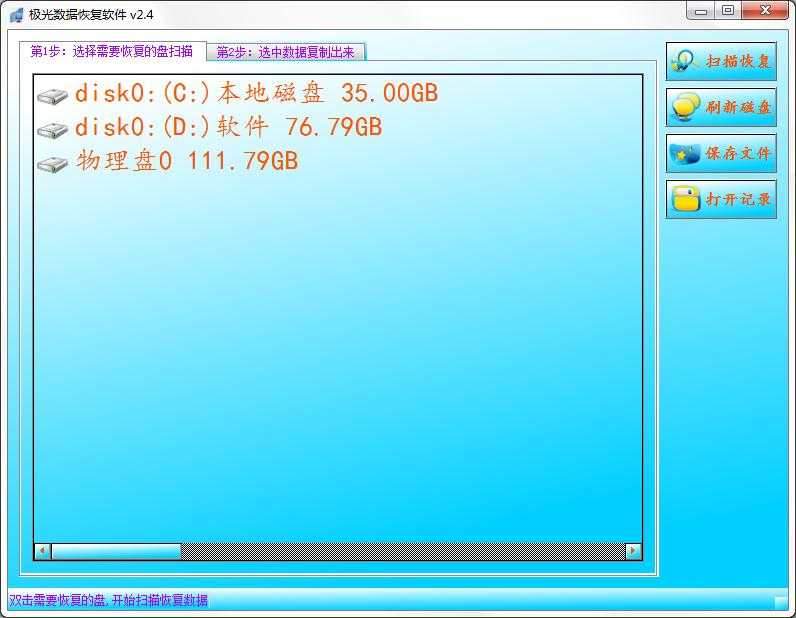Click the horizontal scrollbar right arrow
Image resolution: width=796 pixels, height=618 pixels.
[x=632, y=551]
